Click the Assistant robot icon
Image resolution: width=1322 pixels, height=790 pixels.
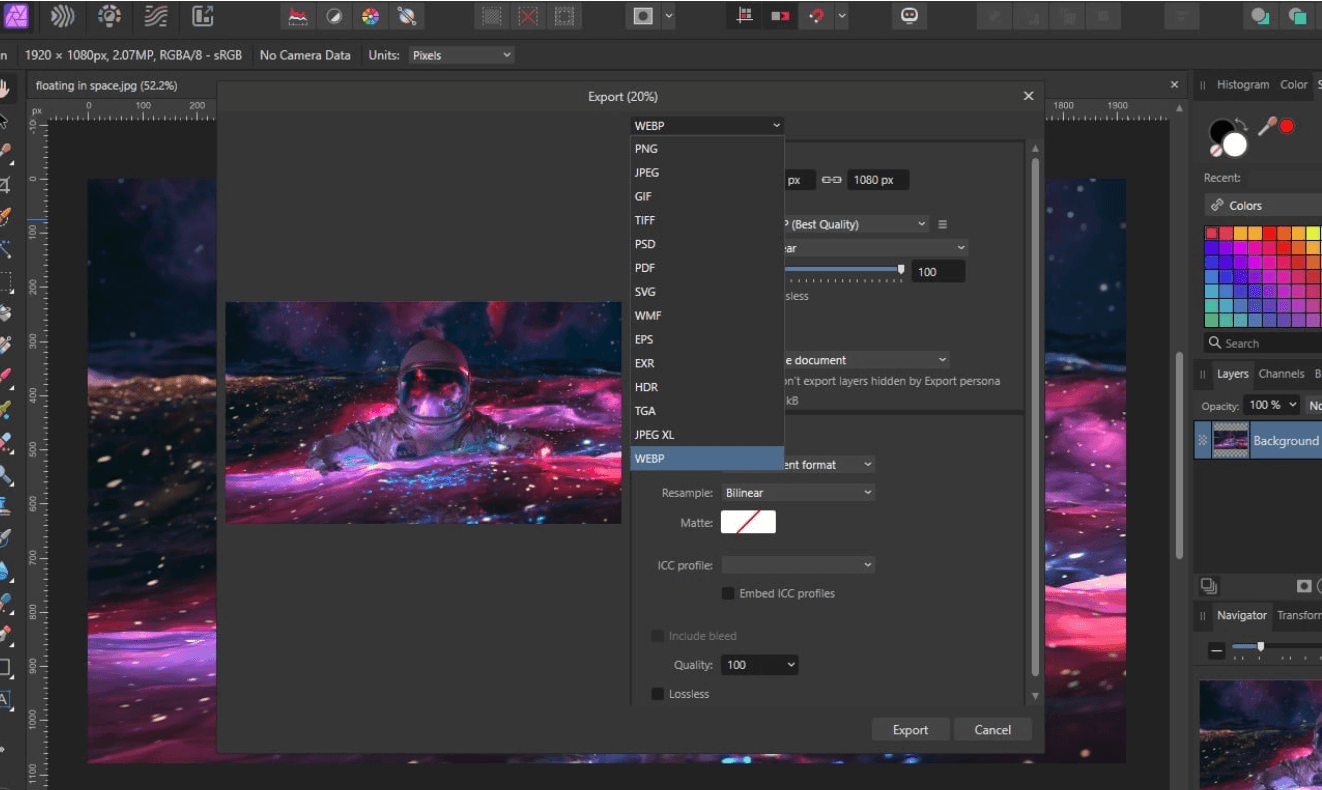tap(909, 16)
